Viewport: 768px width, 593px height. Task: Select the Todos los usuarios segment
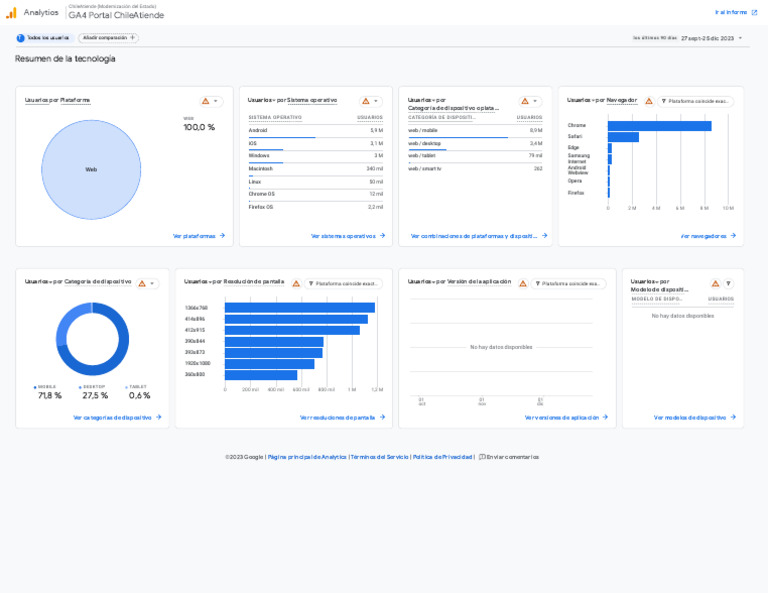(x=43, y=38)
